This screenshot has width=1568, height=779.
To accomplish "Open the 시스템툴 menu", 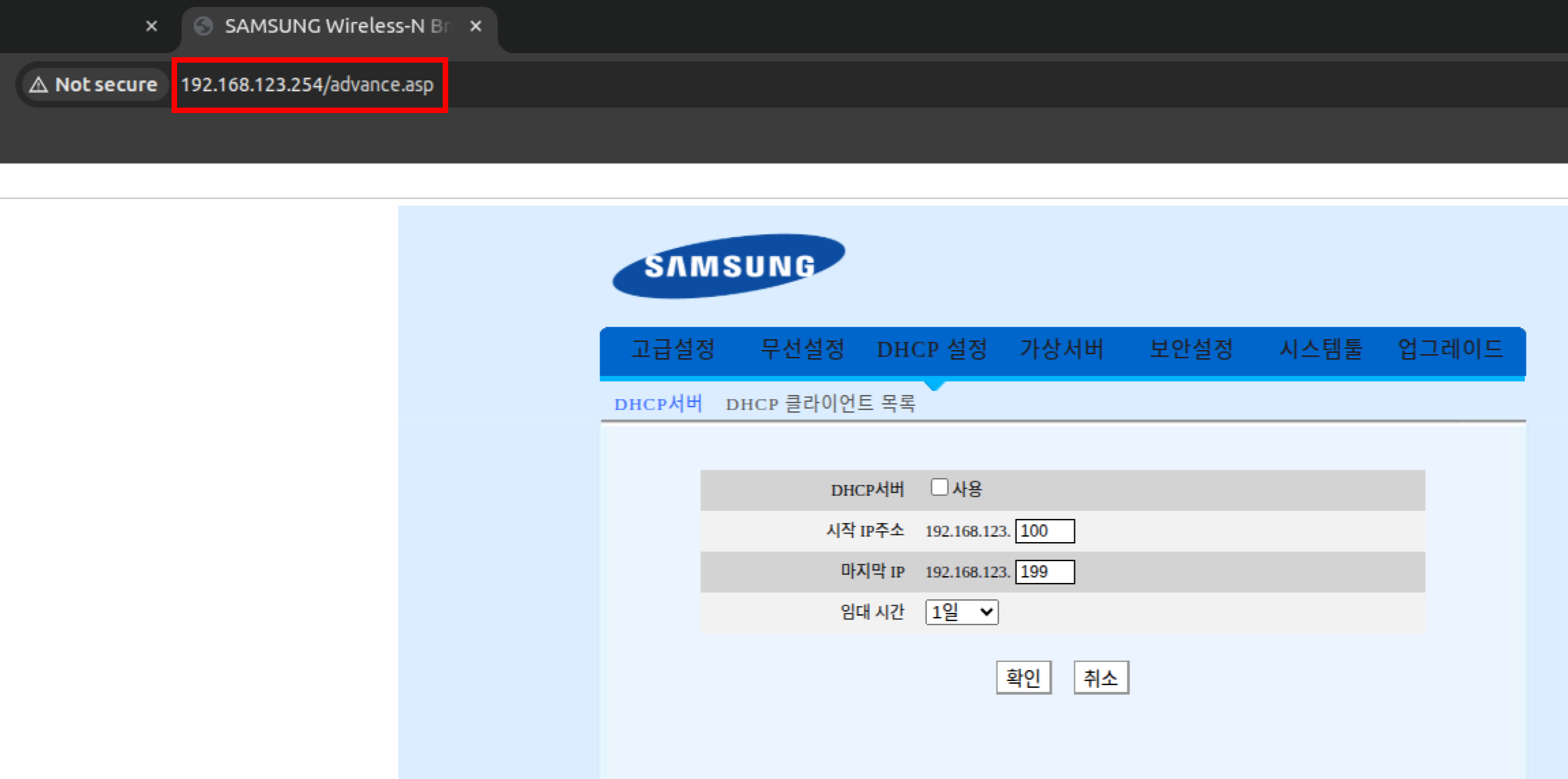I will tap(1320, 349).
